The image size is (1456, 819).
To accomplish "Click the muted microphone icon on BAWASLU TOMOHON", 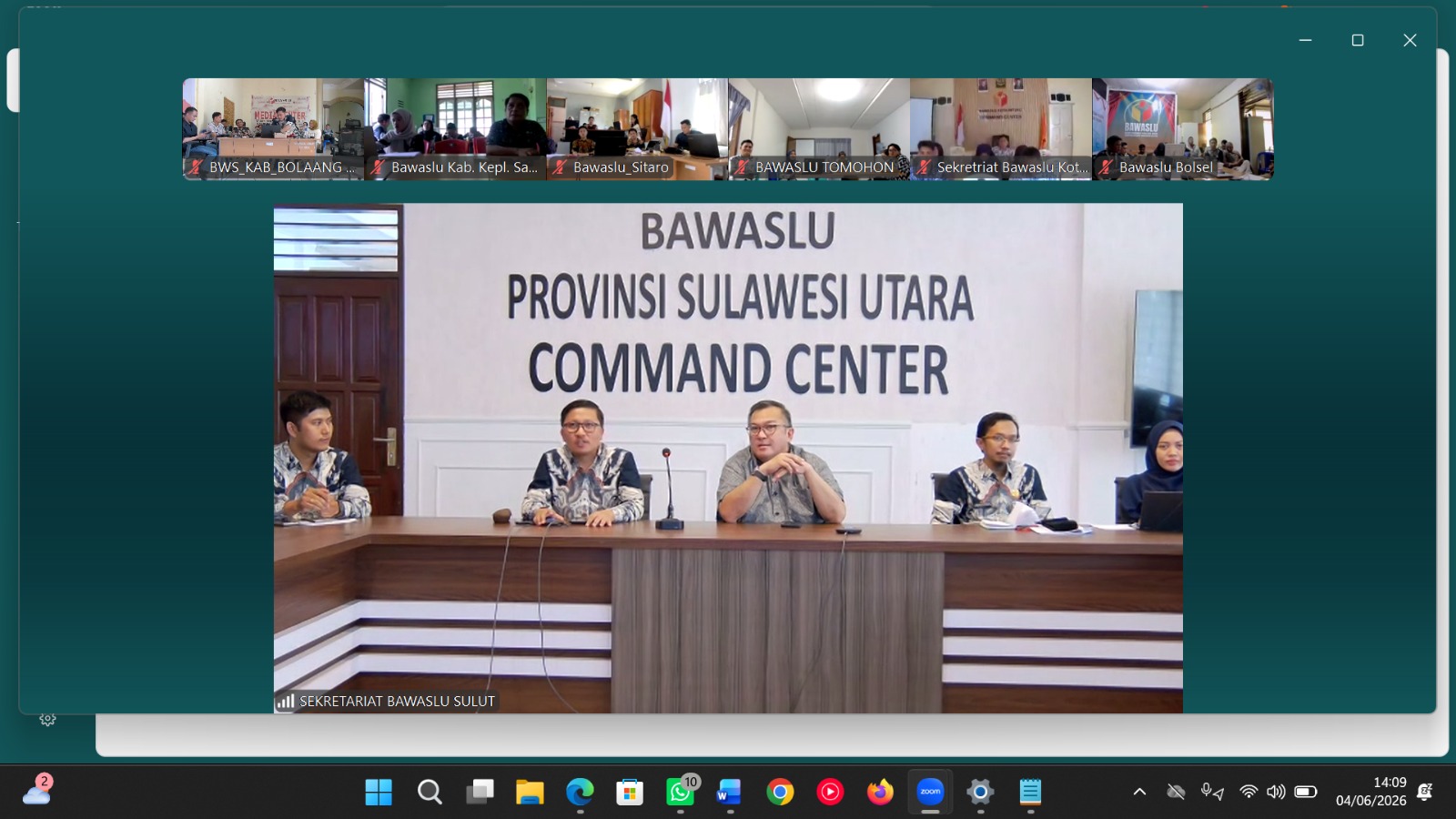I will [x=742, y=167].
